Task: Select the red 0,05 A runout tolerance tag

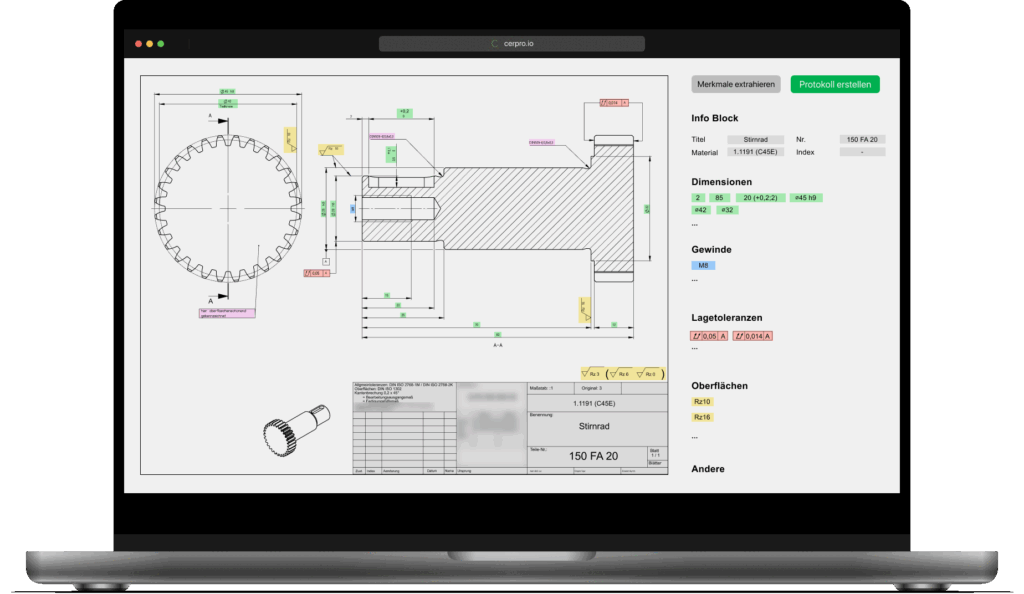Action: point(708,336)
